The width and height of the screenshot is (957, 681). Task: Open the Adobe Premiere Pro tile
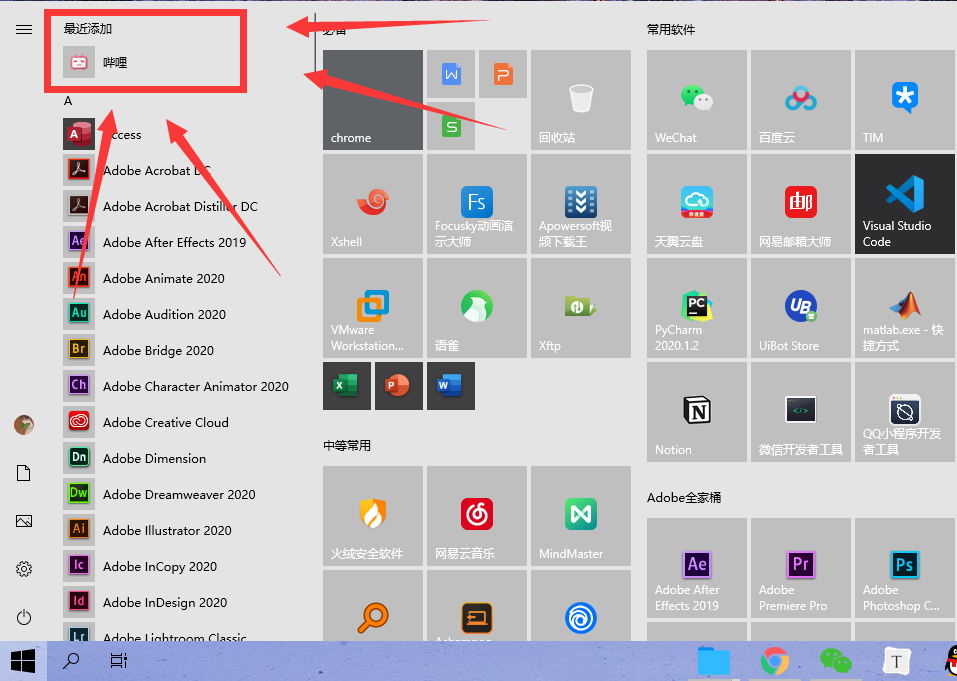pos(801,568)
